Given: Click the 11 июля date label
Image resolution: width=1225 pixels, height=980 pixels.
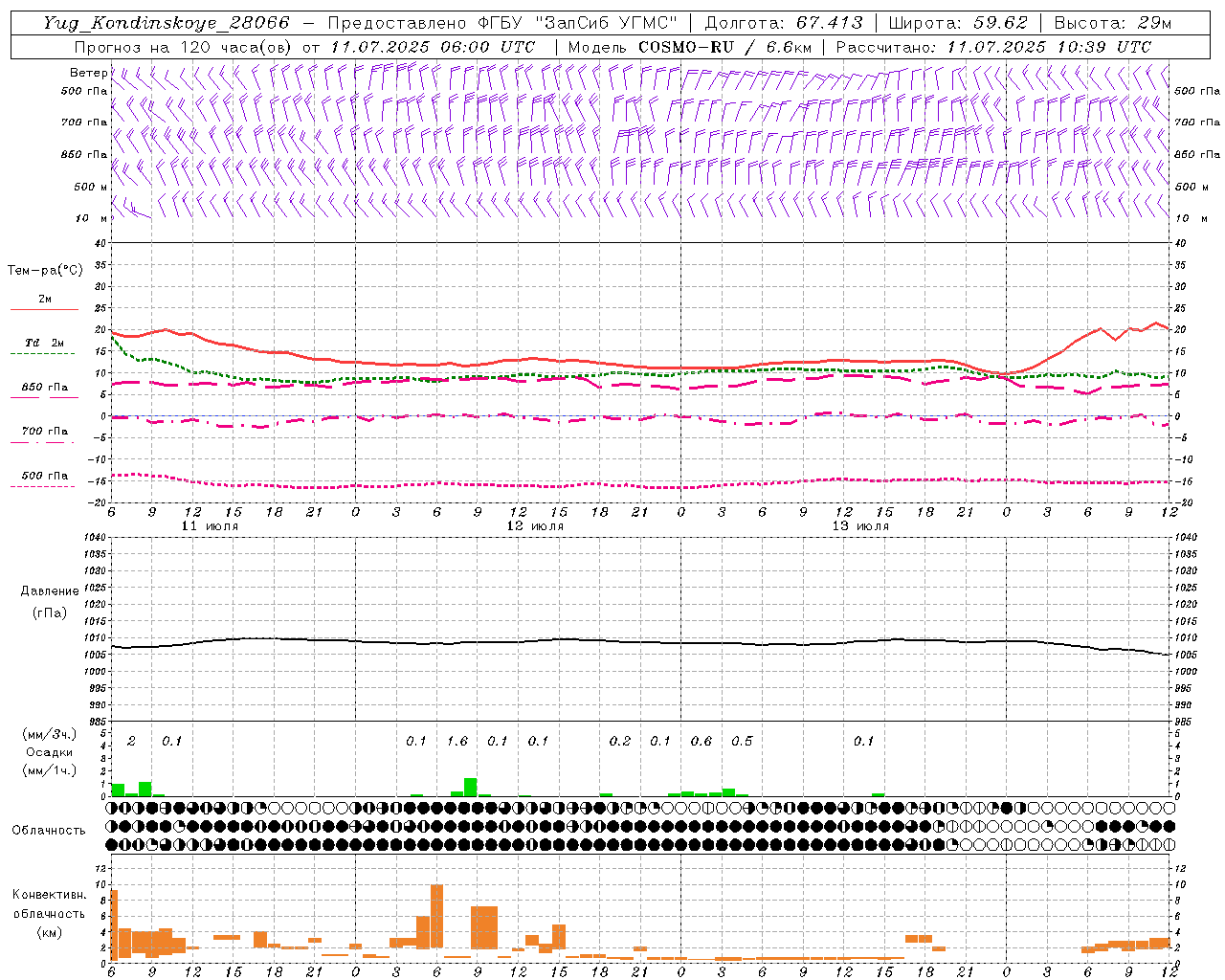Looking at the screenshot, I should click(x=210, y=526).
